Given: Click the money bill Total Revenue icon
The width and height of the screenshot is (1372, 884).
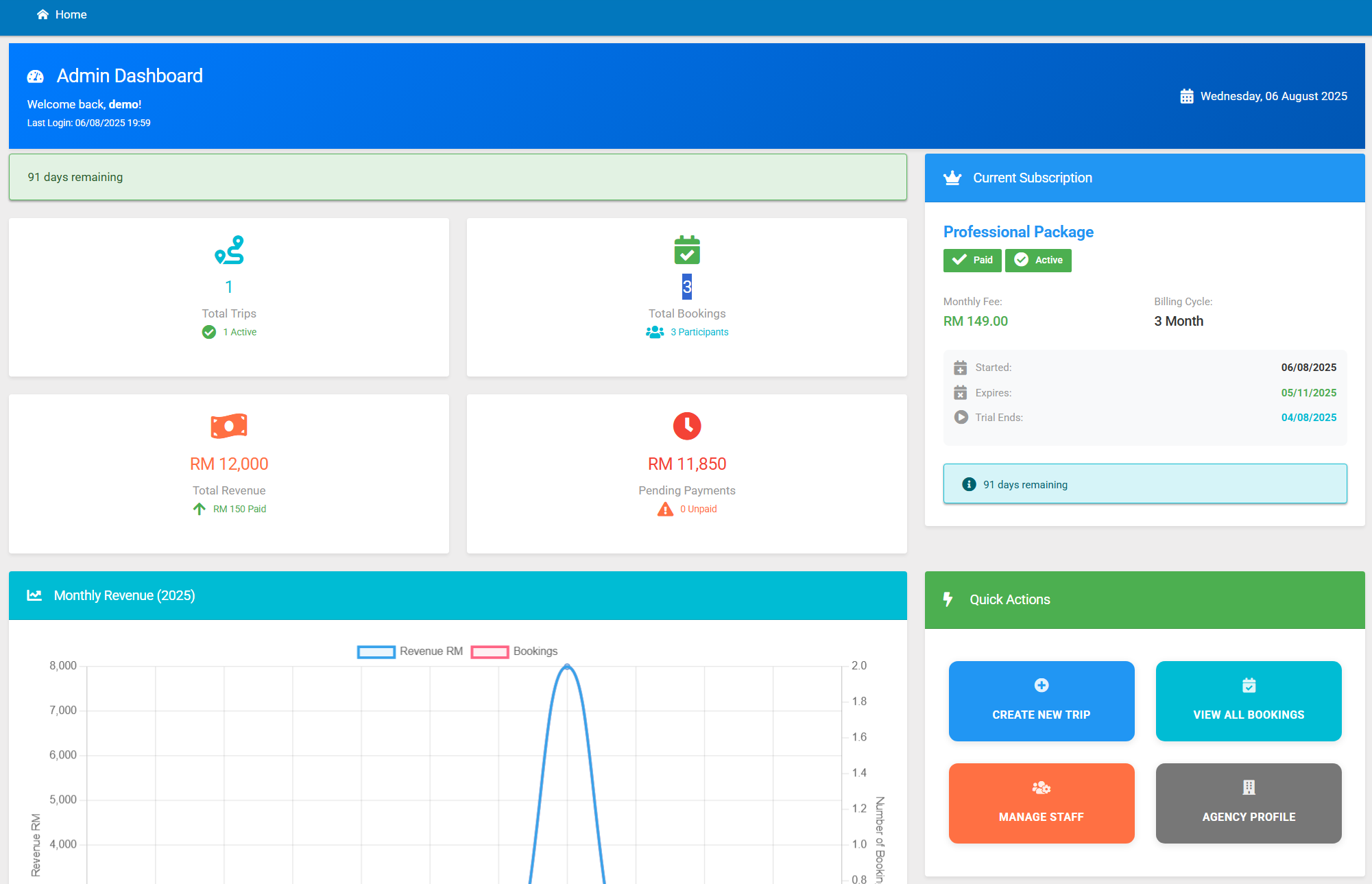Looking at the screenshot, I should pyautogui.click(x=229, y=426).
